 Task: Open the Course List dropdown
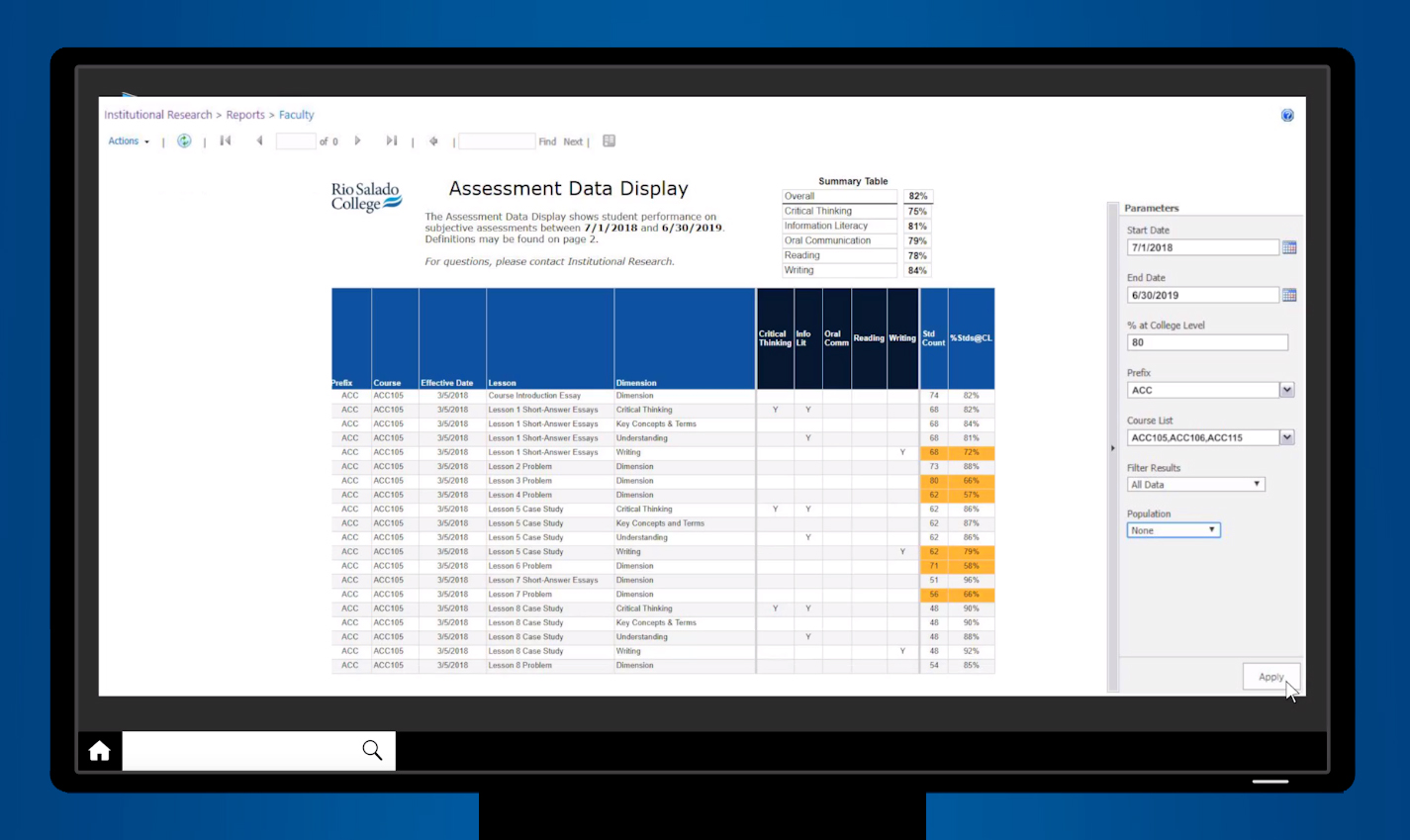tap(1288, 436)
